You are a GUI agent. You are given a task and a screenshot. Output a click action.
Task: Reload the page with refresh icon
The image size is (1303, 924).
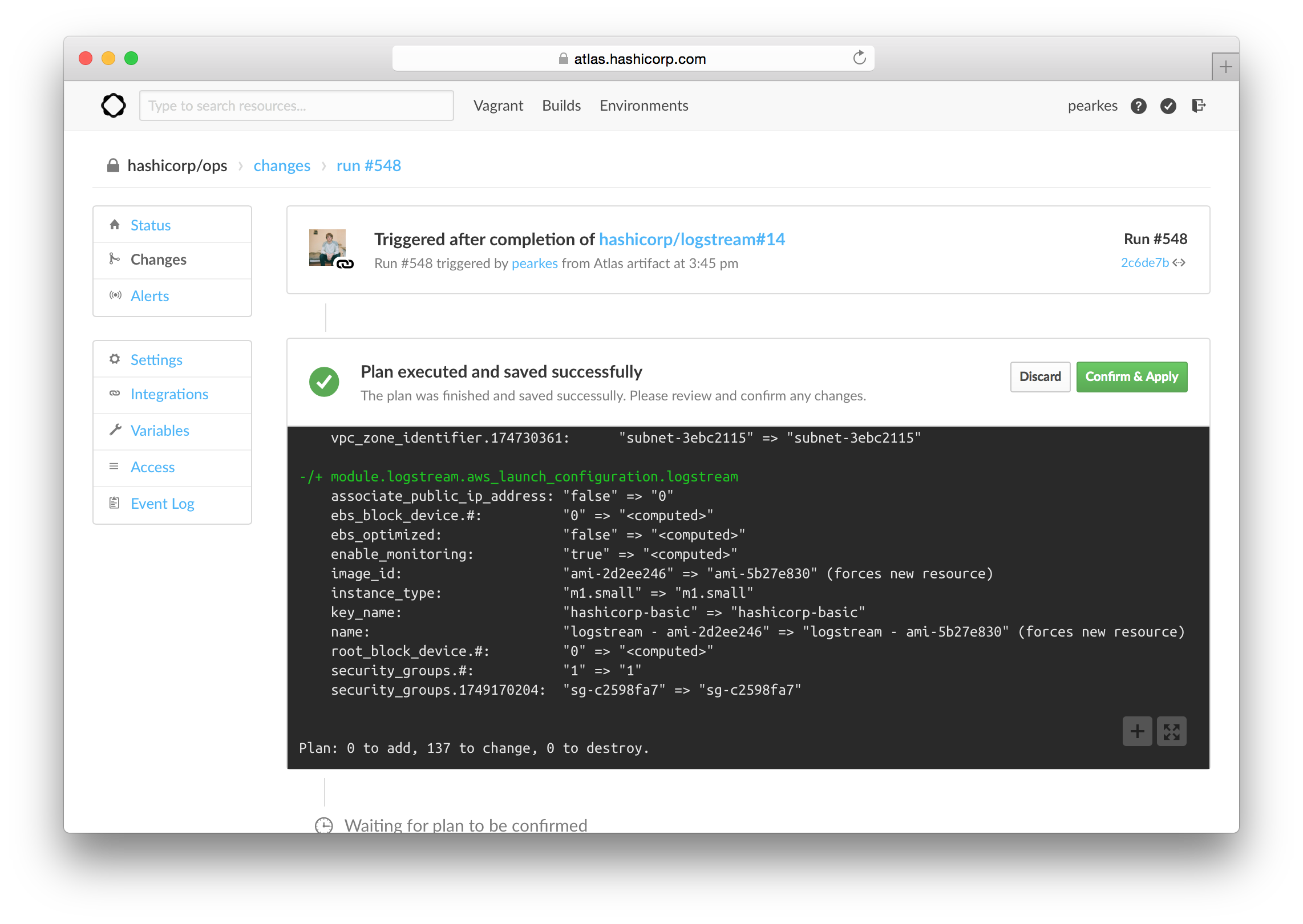(x=859, y=58)
